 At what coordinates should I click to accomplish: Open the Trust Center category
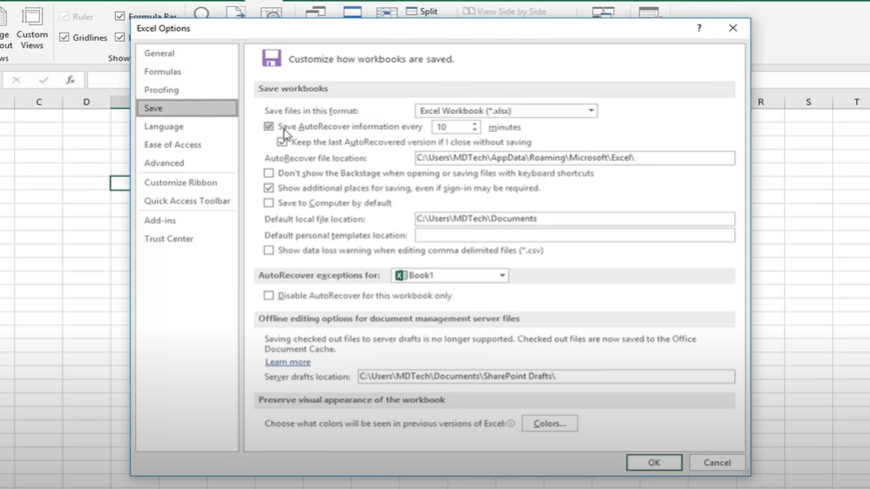[x=169, y=239]
